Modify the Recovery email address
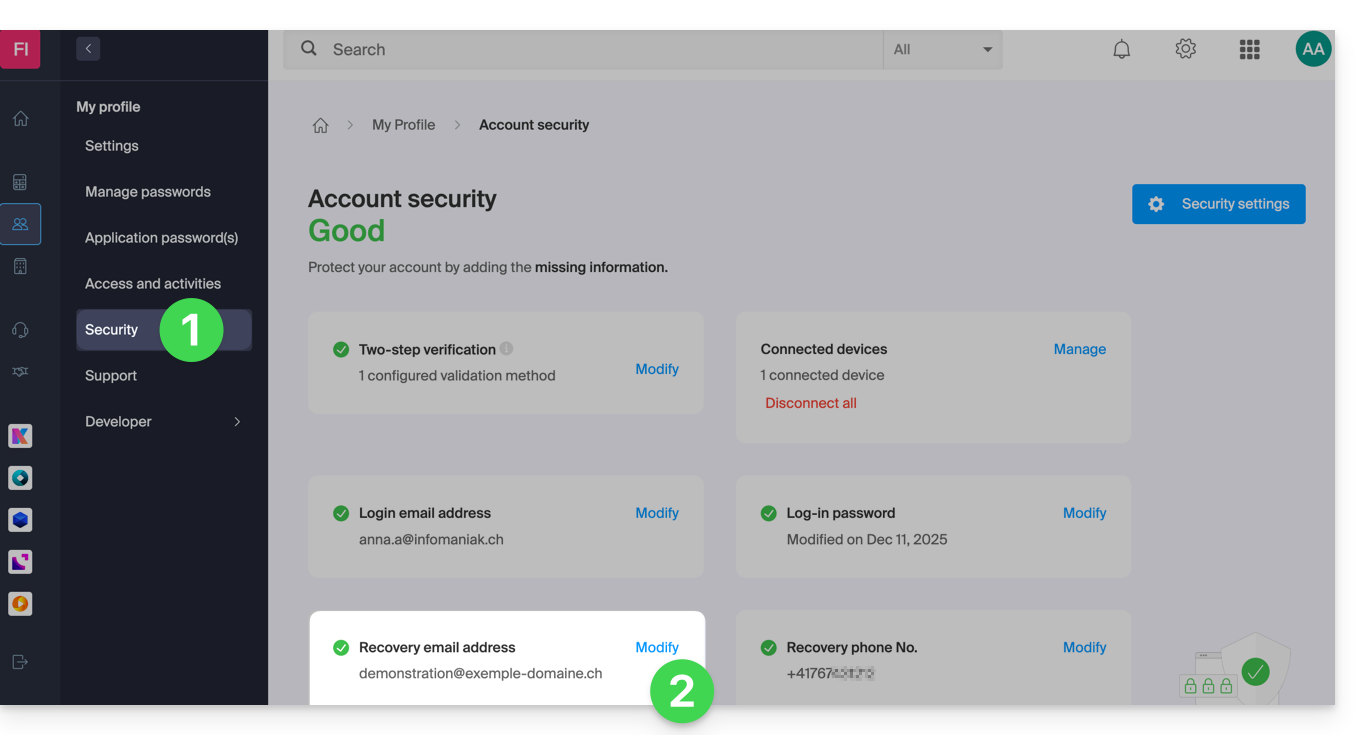The image size is (1365, 735). pos(657,648)
